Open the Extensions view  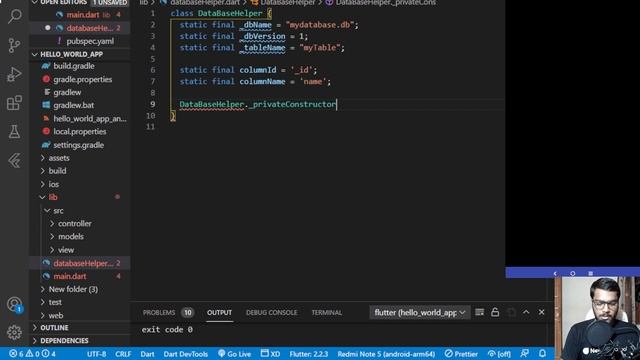[x=14, y=103]
